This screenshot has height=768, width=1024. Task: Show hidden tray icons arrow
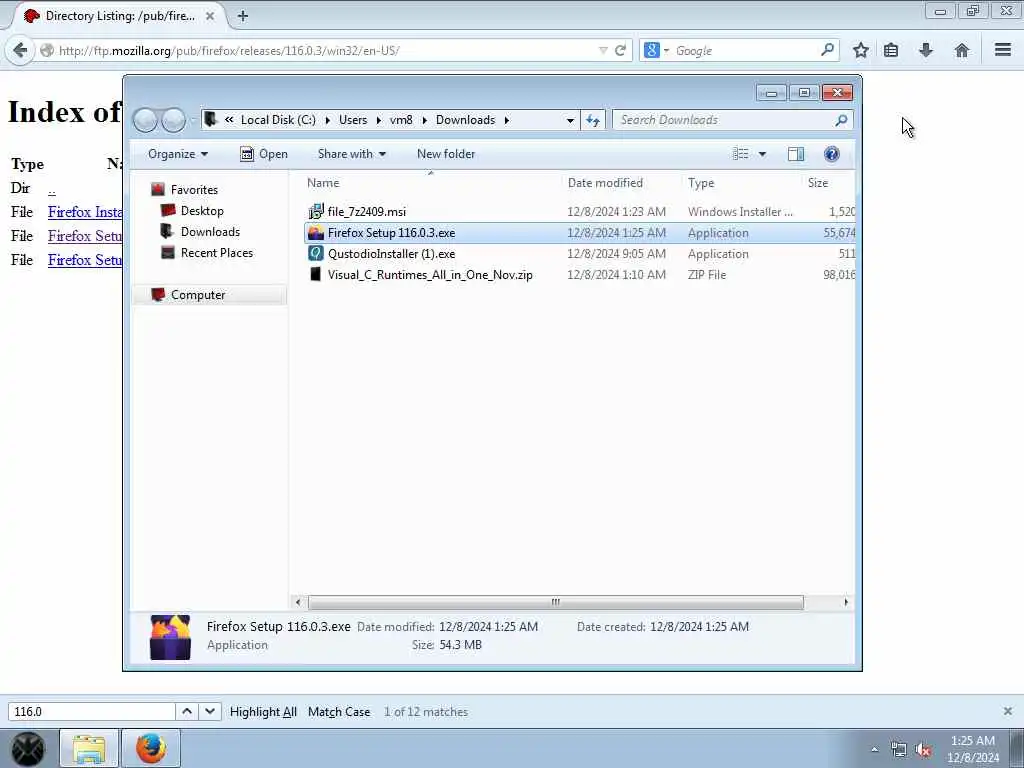[874, 750]
